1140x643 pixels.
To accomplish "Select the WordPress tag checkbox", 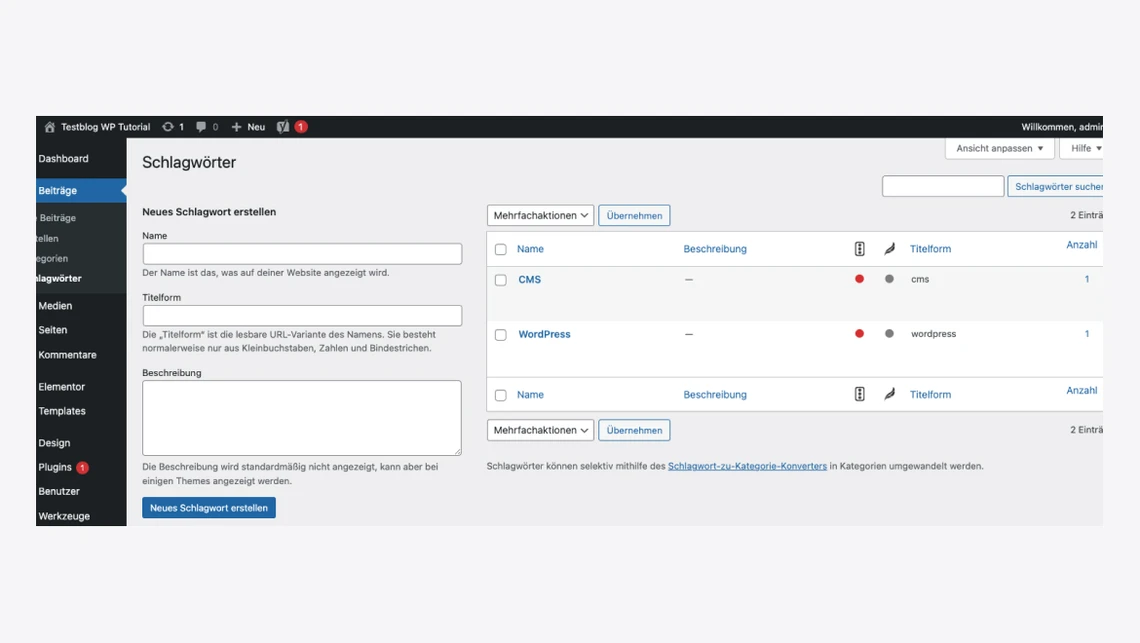I will 501,335.
